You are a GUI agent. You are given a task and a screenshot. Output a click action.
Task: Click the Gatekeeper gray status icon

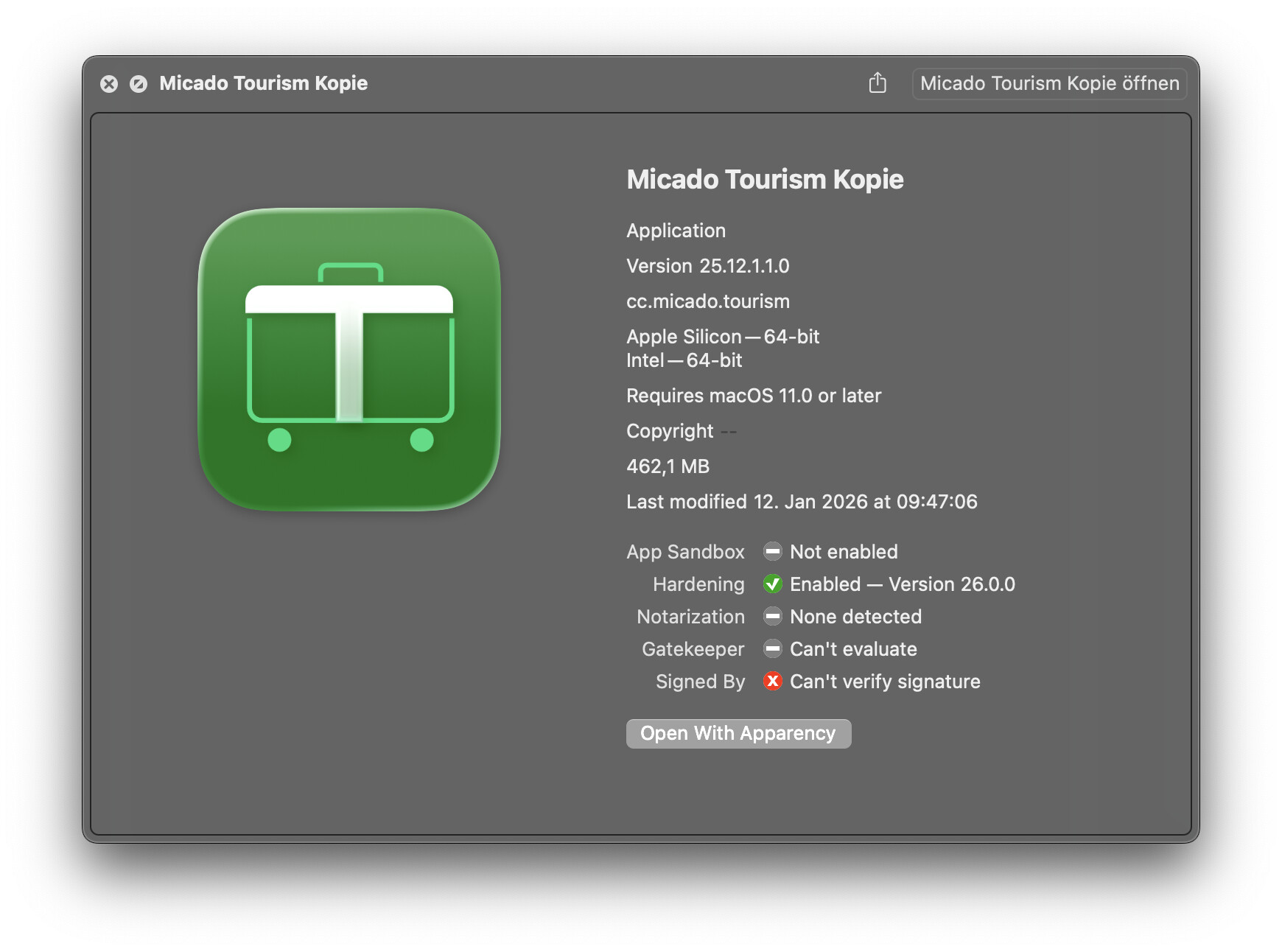772,648
